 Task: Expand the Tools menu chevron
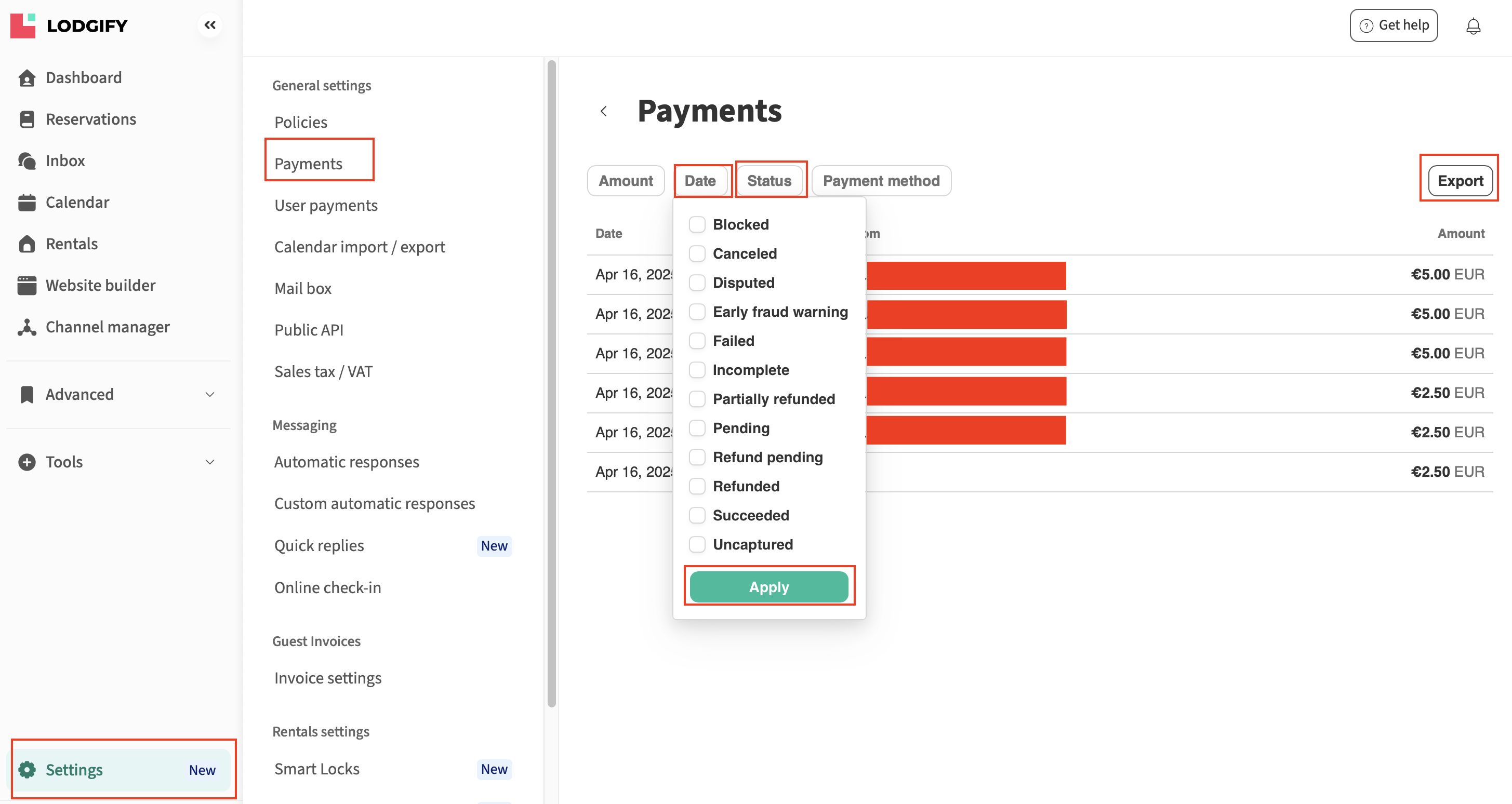209,462
